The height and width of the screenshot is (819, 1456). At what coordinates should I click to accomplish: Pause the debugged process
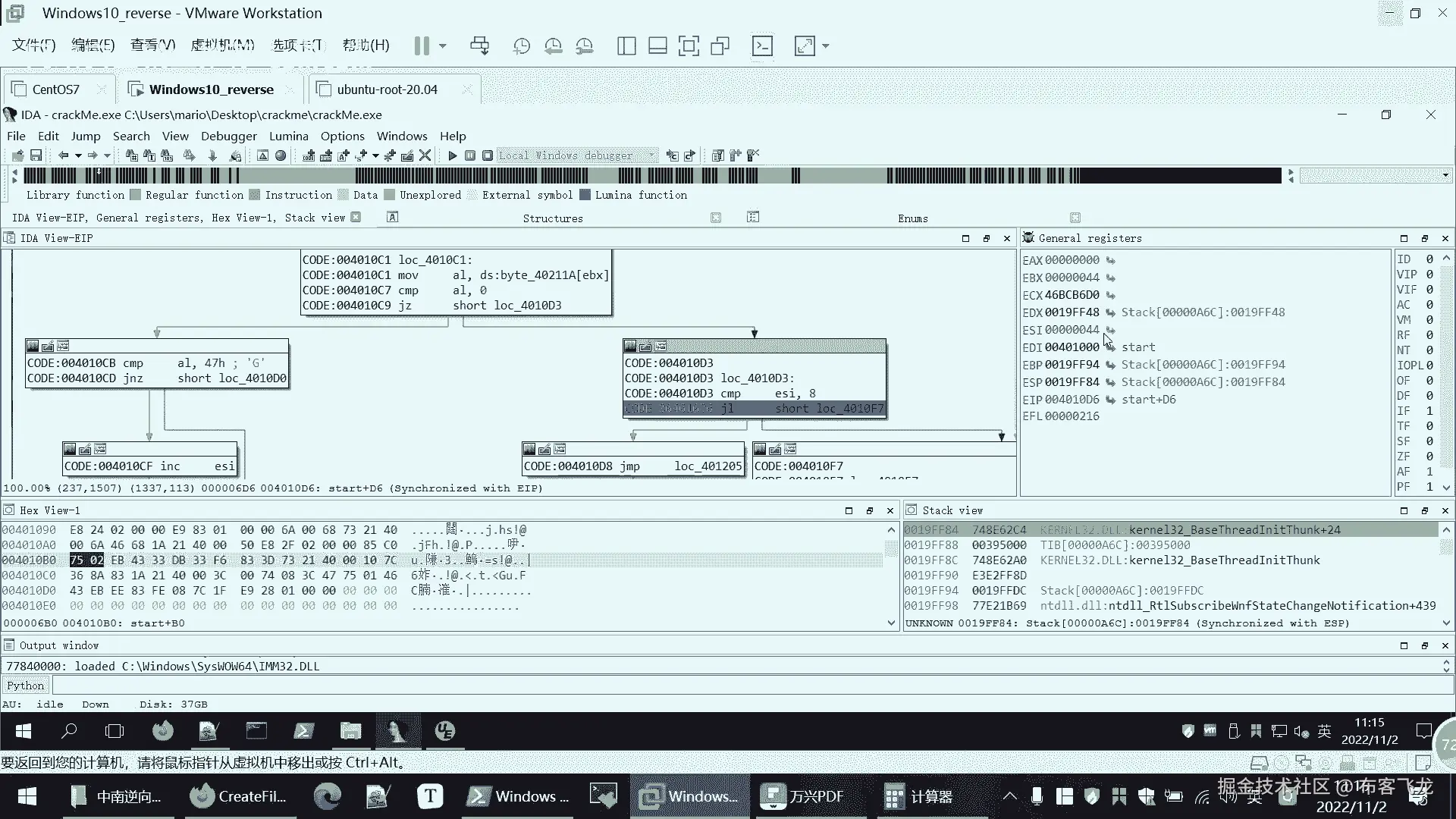470,155
